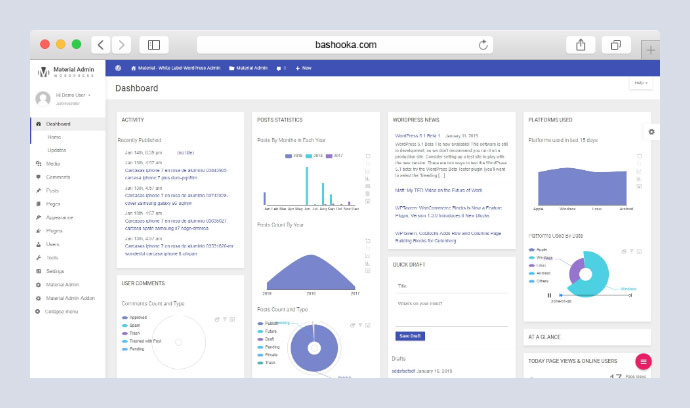The image size is (690, 408).
Task: Toggle Apple legend in platforms donut chart
Action: click(538, 250)
